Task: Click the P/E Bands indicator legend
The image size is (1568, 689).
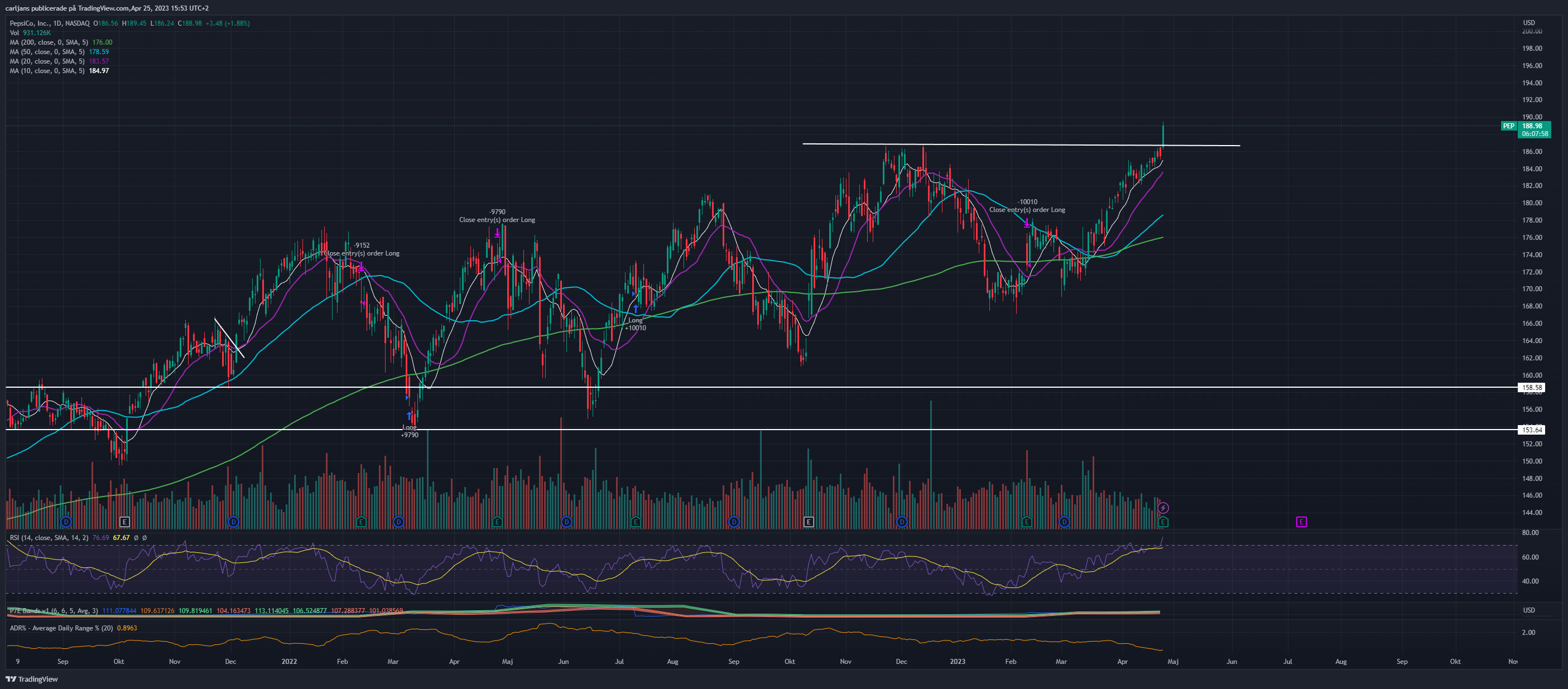Action: click(x=206, y=610)
